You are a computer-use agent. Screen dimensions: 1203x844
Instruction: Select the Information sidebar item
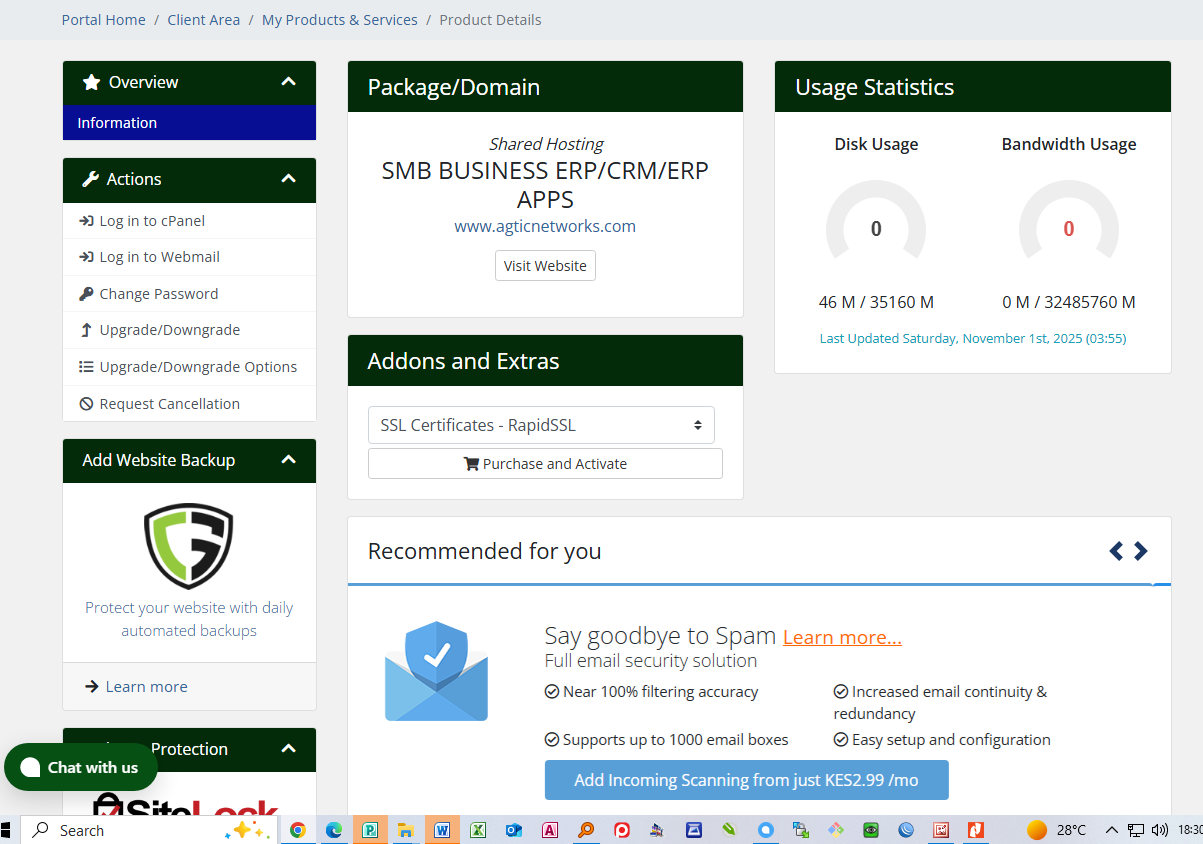(117, 122)
